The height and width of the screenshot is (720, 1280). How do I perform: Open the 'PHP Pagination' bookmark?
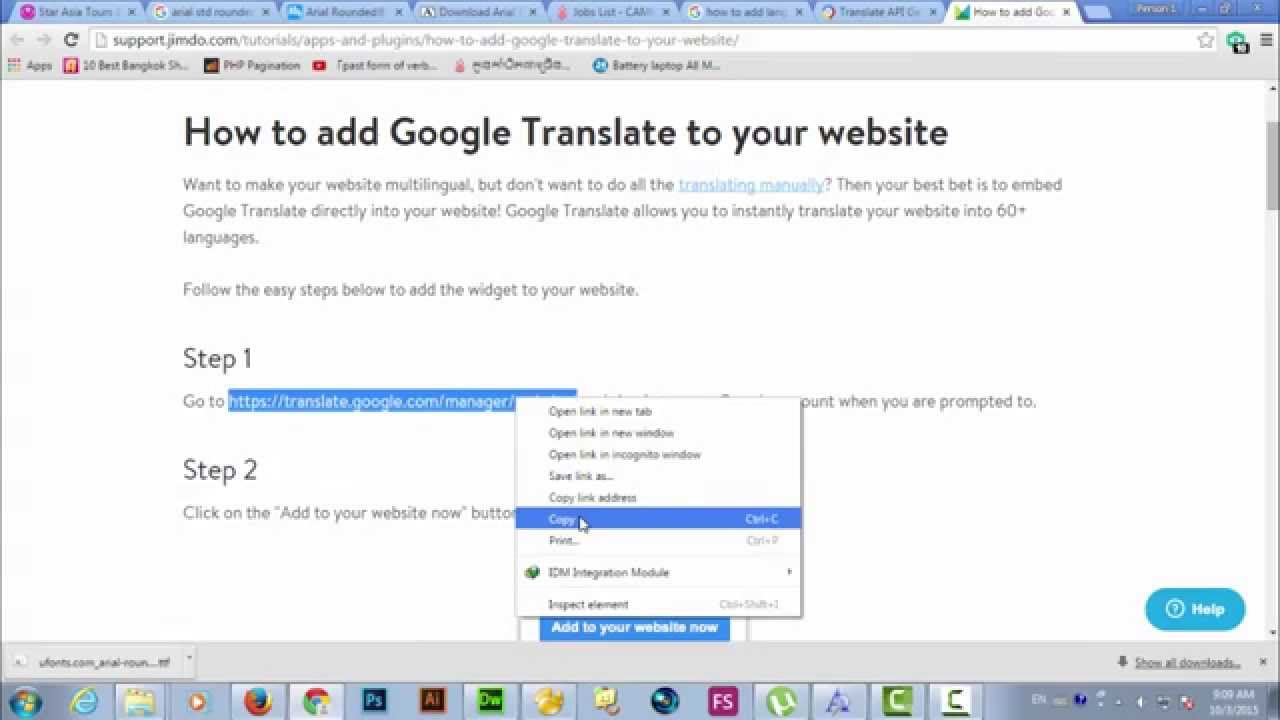252,65
